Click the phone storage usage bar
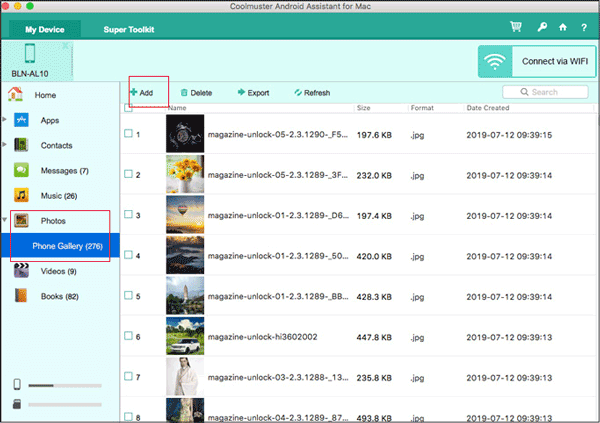Image resolution: width=600 pixels, height=423 pixels. [65, 385]
